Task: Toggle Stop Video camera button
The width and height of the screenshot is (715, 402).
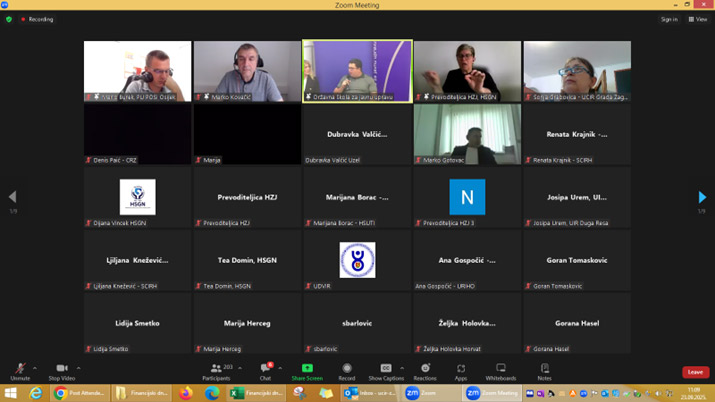Action: [x=62, y=370]
